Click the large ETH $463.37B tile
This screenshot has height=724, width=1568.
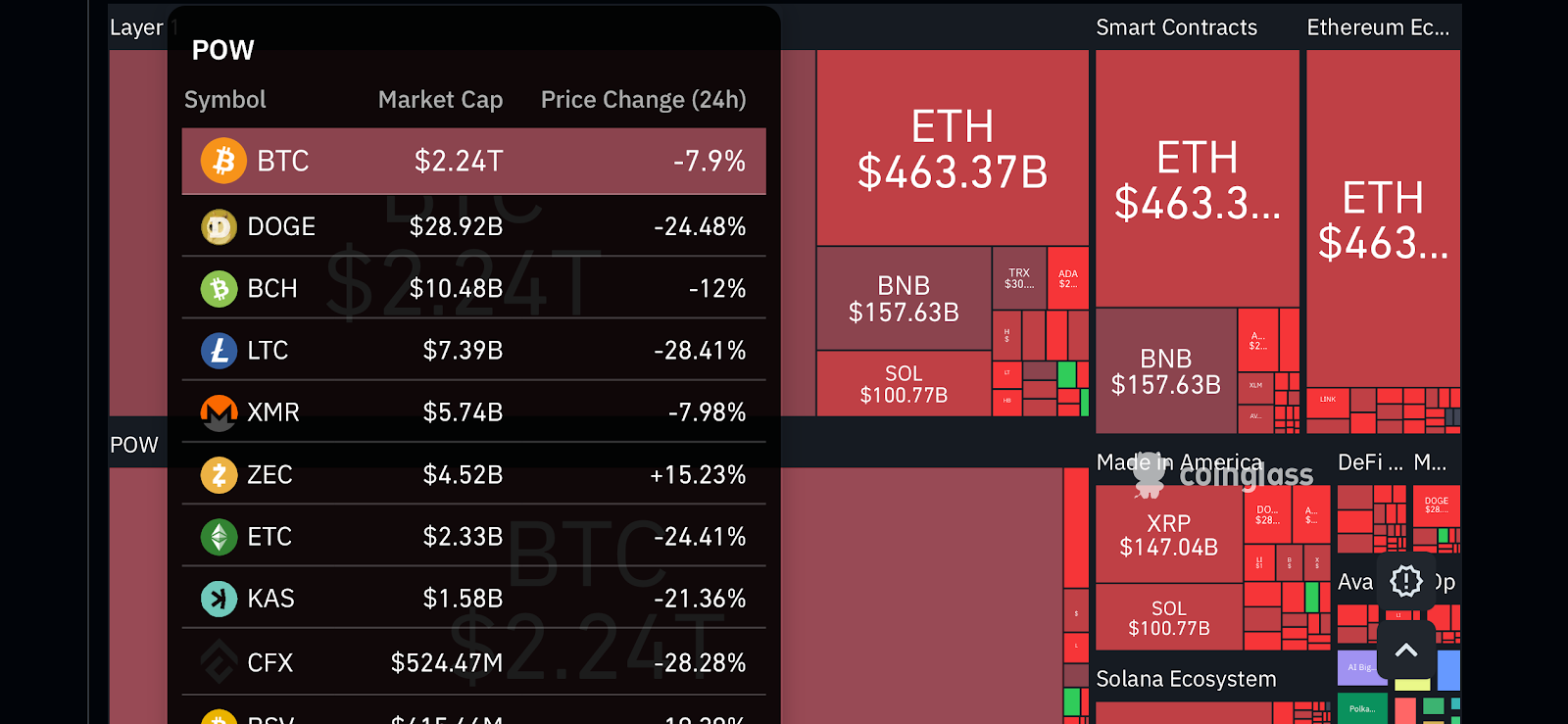pos(953,149)
